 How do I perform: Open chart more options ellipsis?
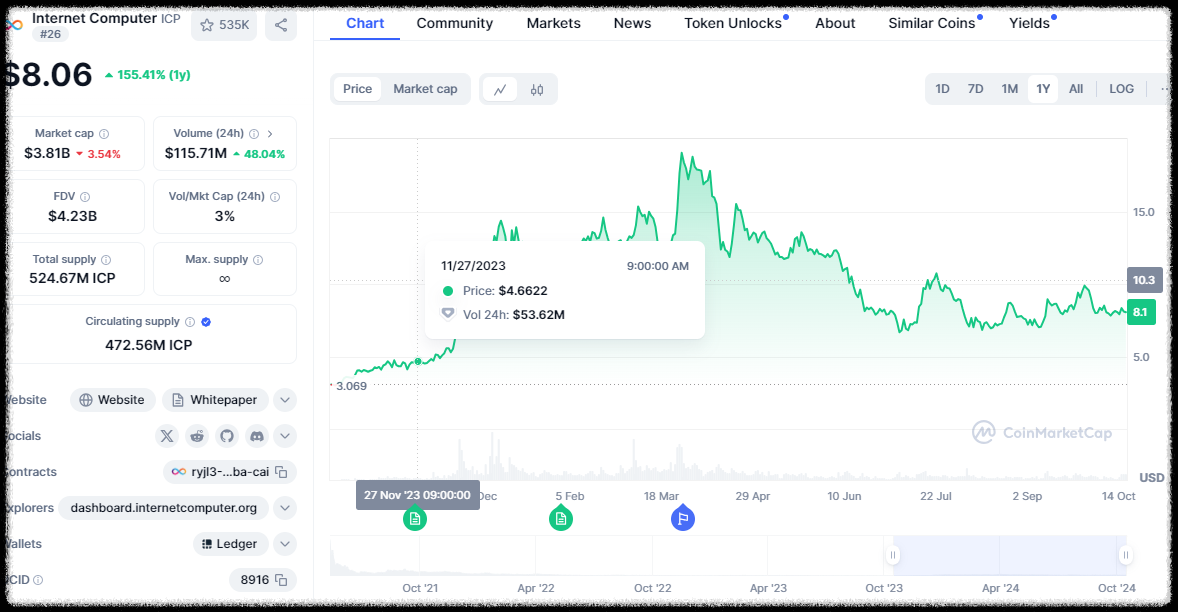[1164, 89]
